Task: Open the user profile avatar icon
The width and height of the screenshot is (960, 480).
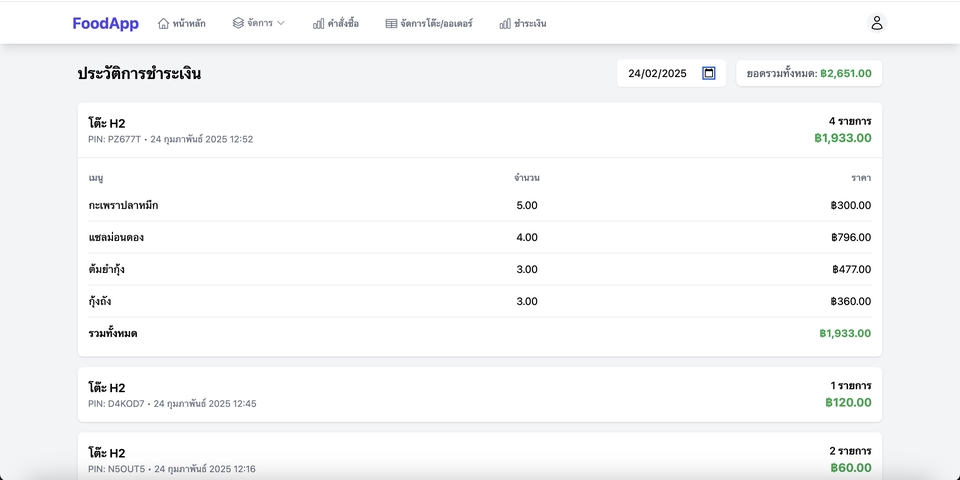Action: pos(877,23)
